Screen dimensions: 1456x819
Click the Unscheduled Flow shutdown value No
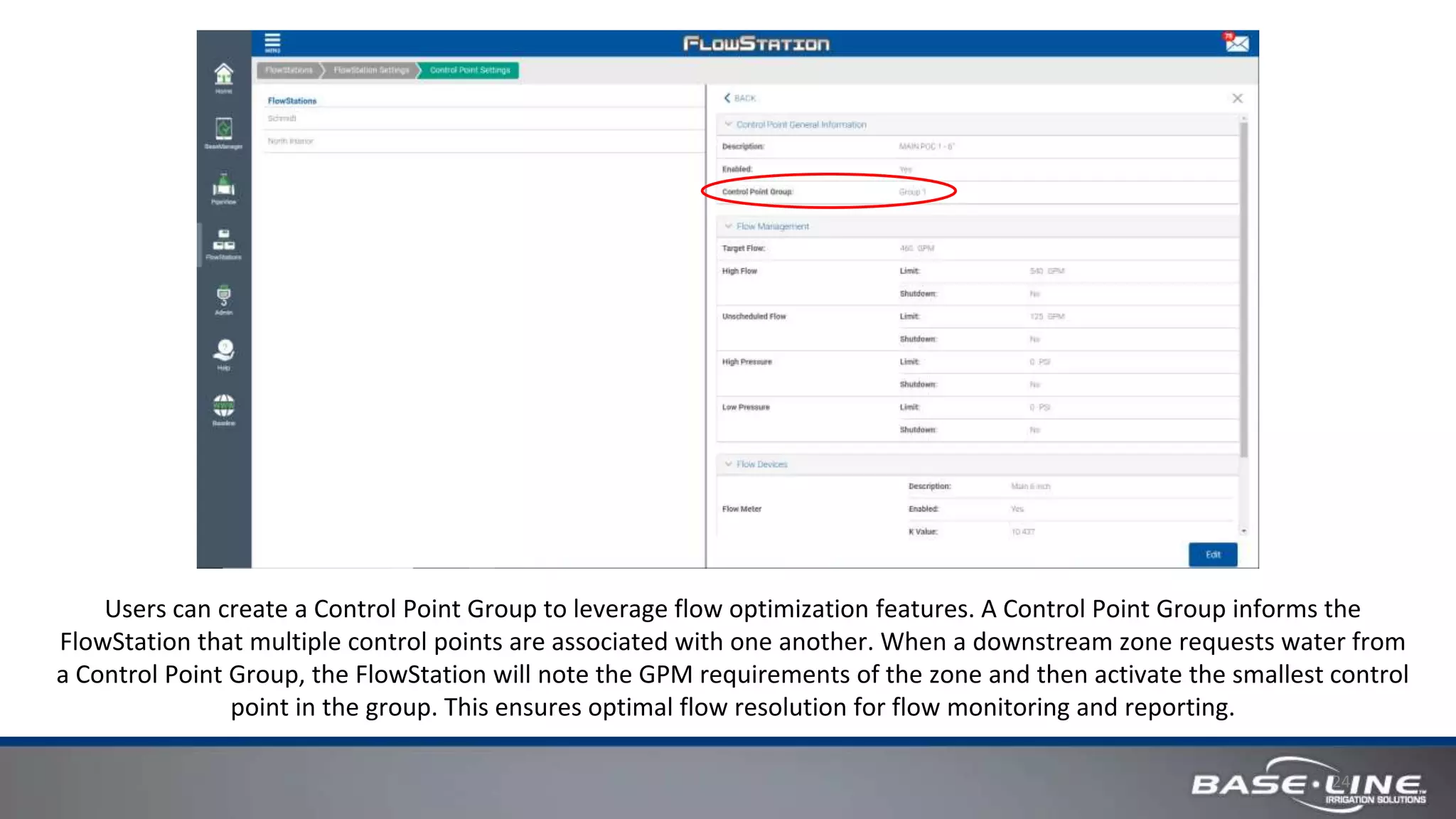pyautogui.click(x=1034, y=339)
